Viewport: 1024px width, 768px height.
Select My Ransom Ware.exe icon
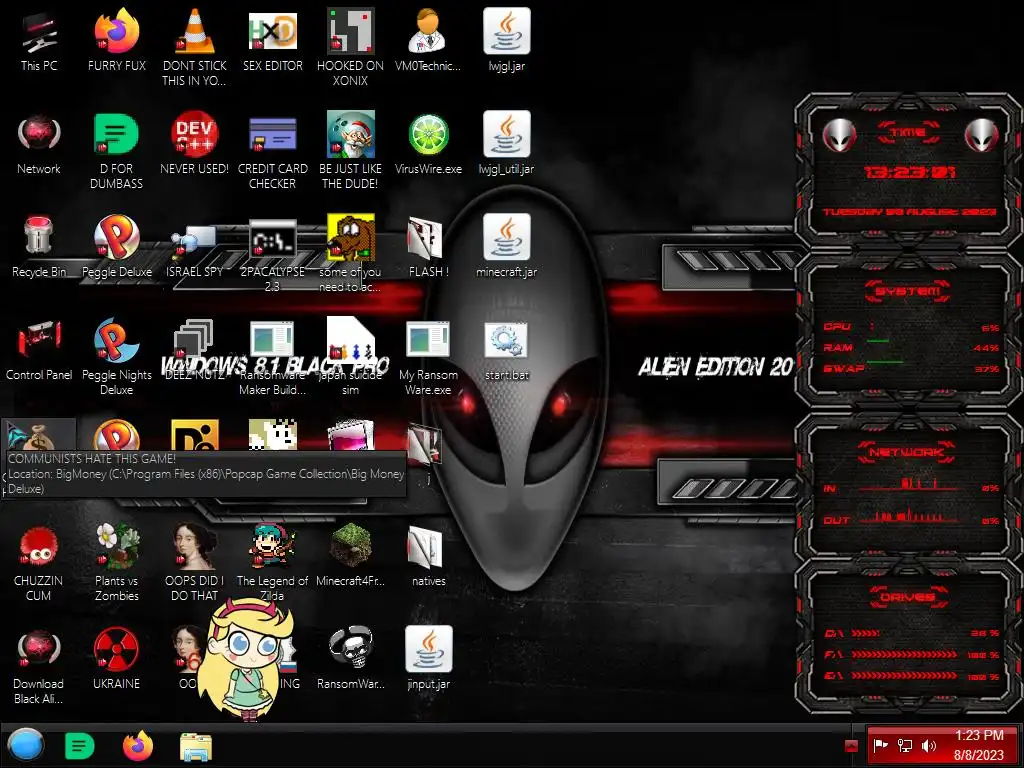click(x=428, y=340)
